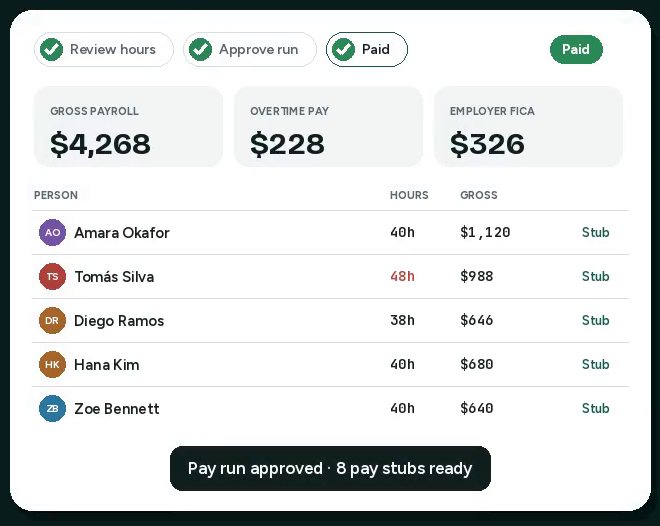660x526 pixels.
Task: Click the $1,120 gross amount
Action: coord(485,232)
